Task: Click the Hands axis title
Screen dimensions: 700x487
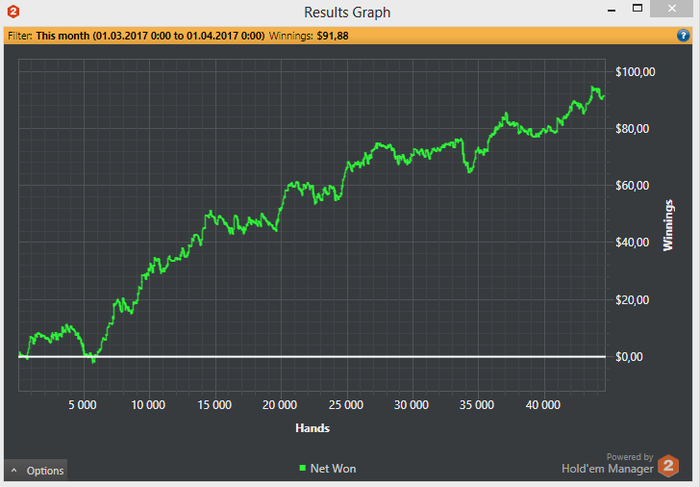Action: (312, 429)
